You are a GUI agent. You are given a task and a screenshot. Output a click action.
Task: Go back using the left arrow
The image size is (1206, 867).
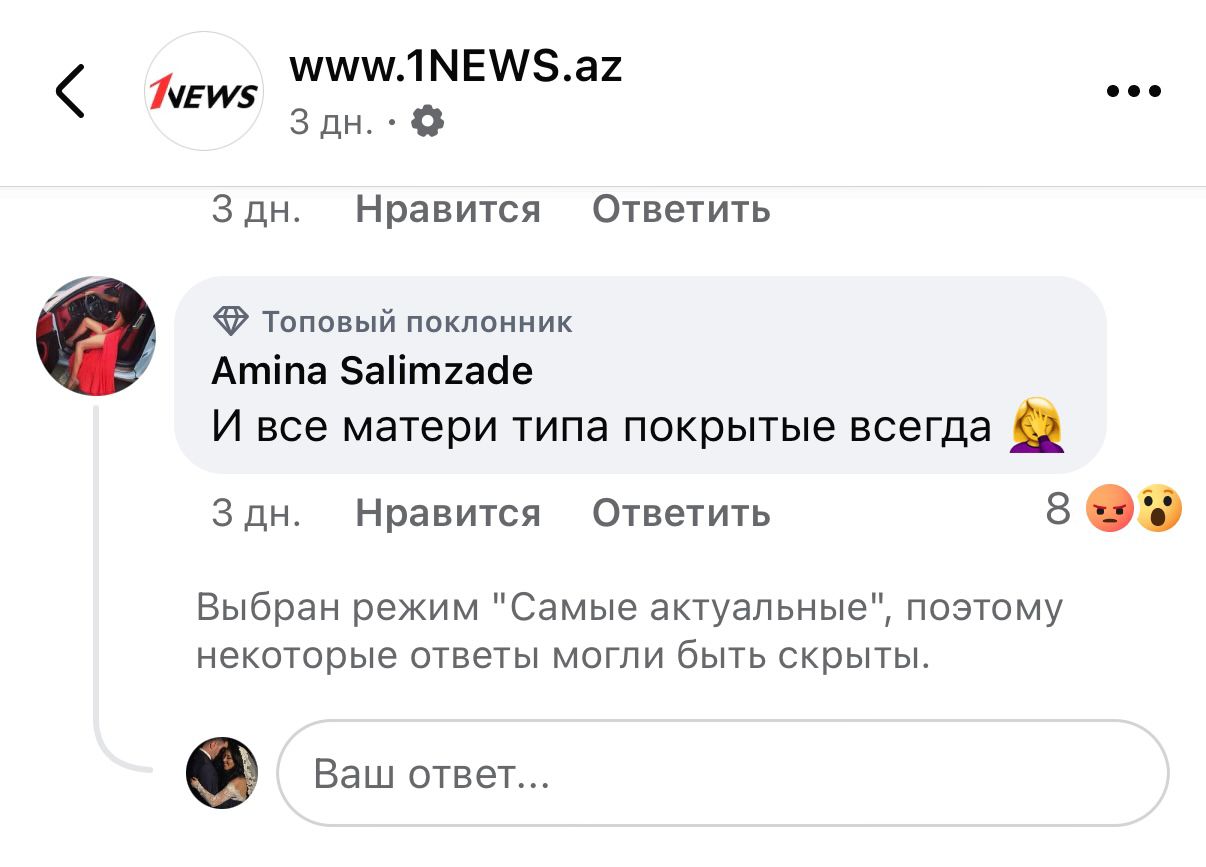pos(70,92)
